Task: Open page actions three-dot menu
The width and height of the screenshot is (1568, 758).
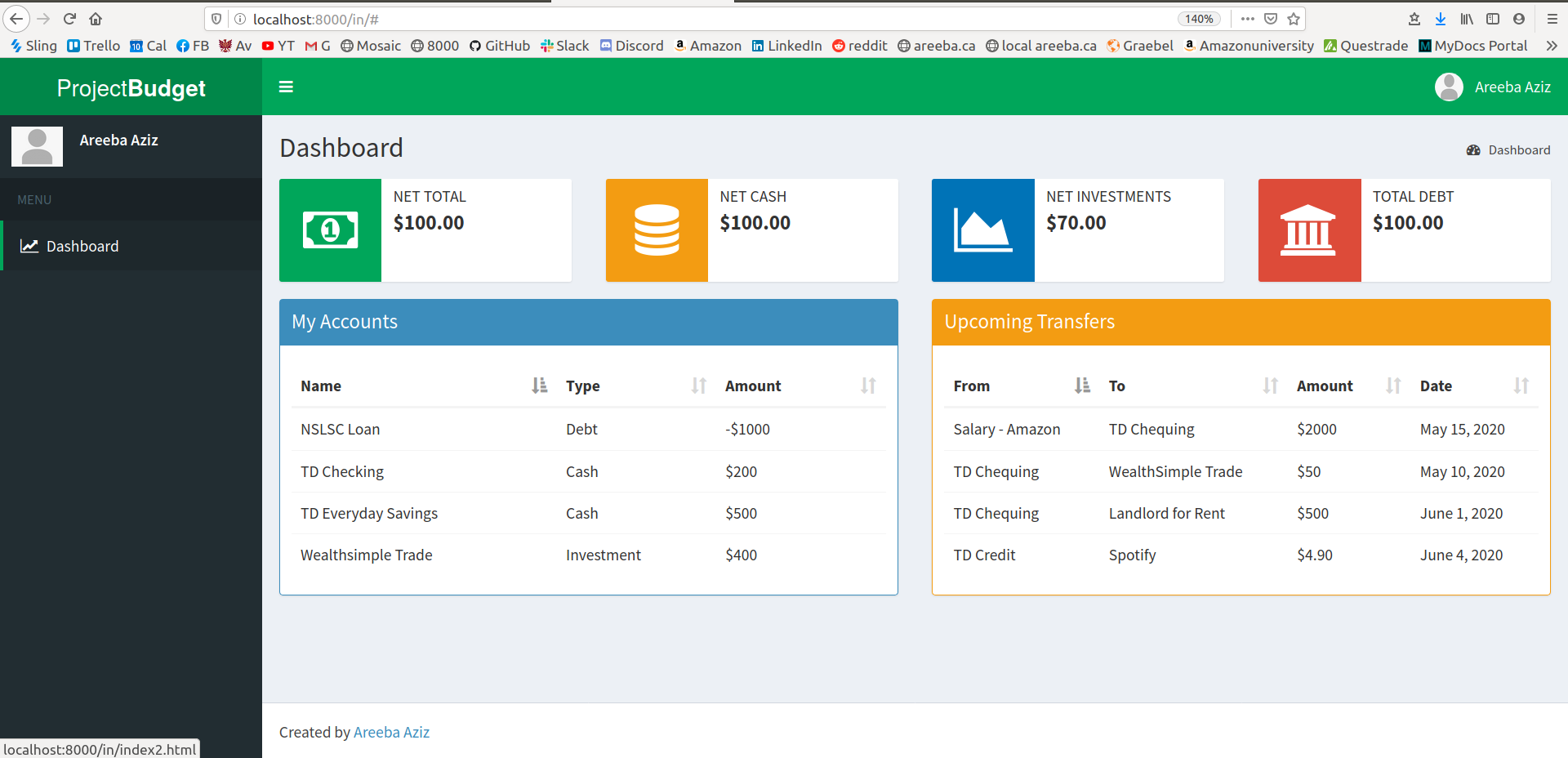Action: [x=1247, y=19]
